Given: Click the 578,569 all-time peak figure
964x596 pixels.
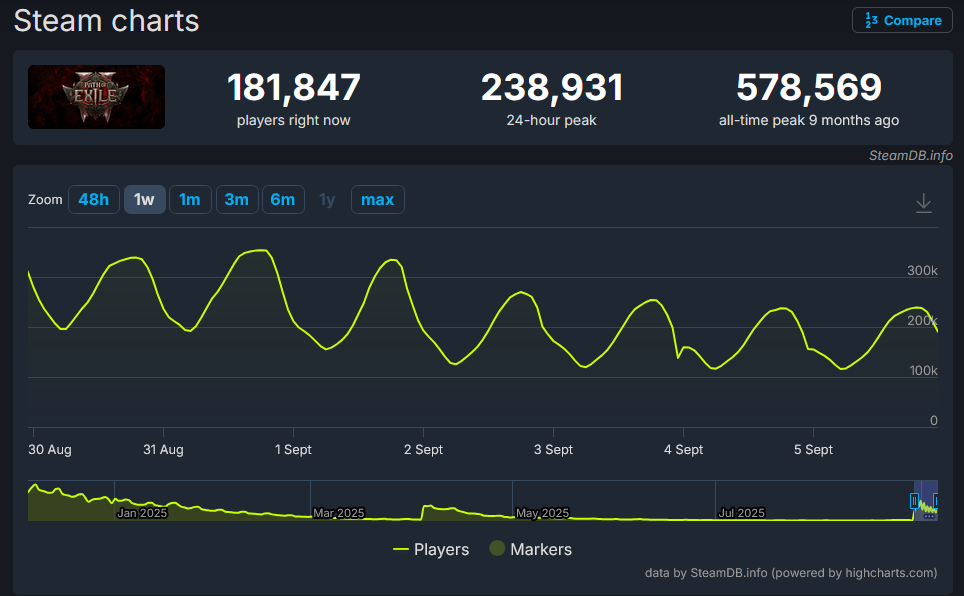Looking at the screenshot, I should 808,87.
